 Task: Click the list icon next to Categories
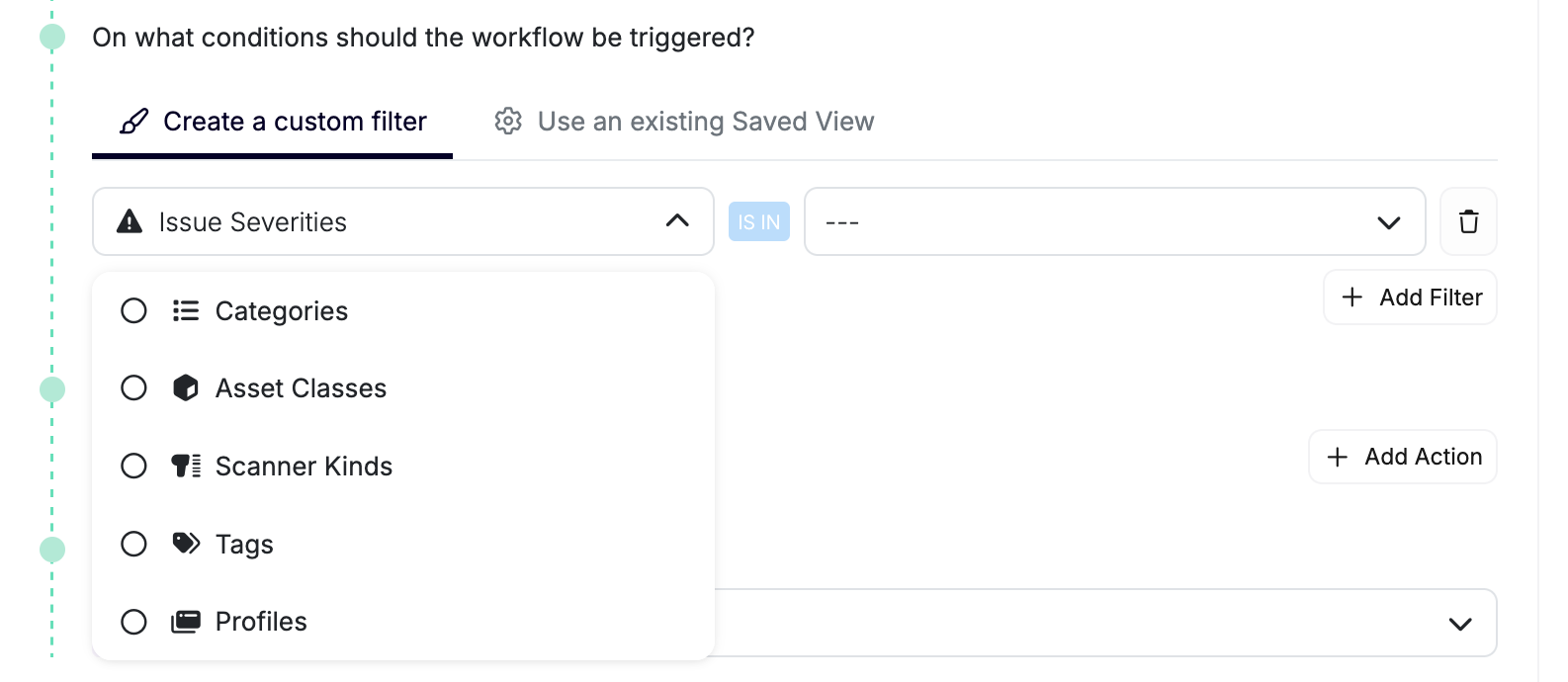(185, 310)
